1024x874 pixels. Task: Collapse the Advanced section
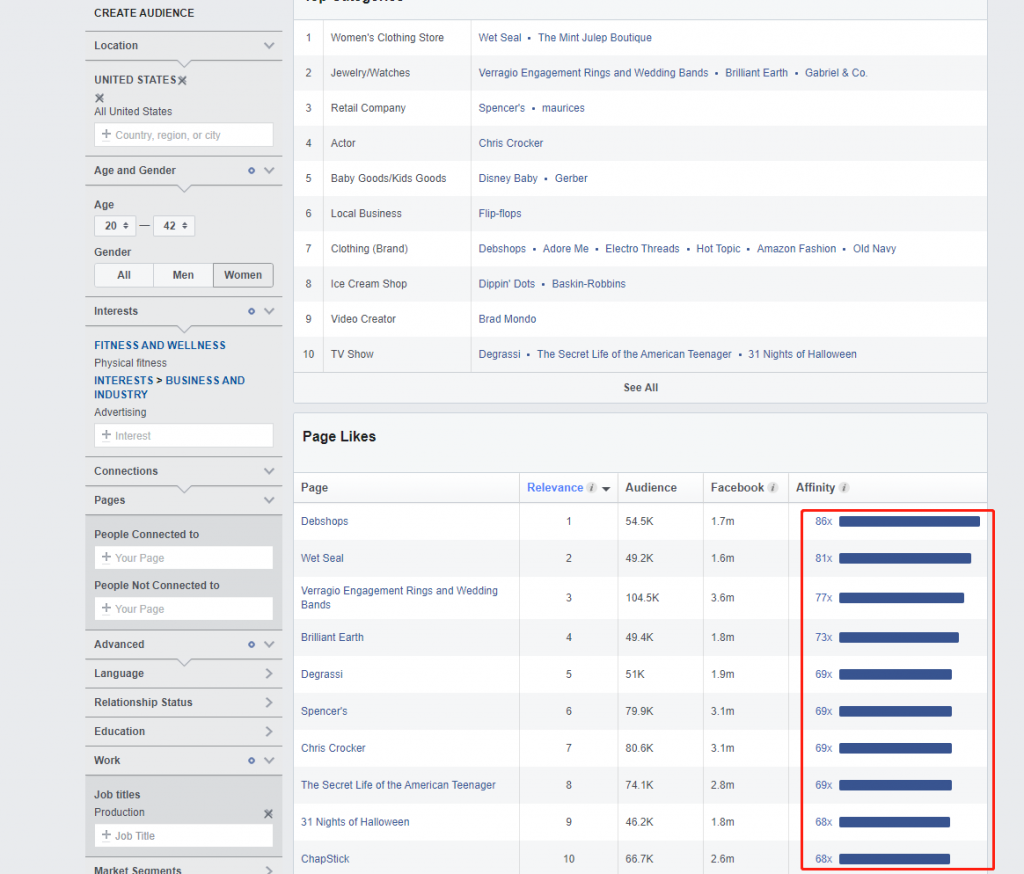[x=269, y=645]
